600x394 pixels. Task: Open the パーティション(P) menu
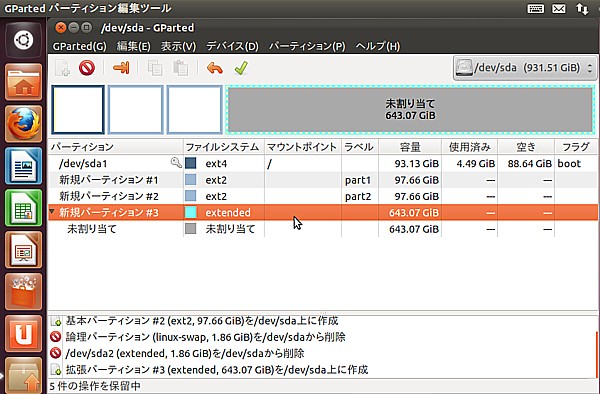(307, 46)
